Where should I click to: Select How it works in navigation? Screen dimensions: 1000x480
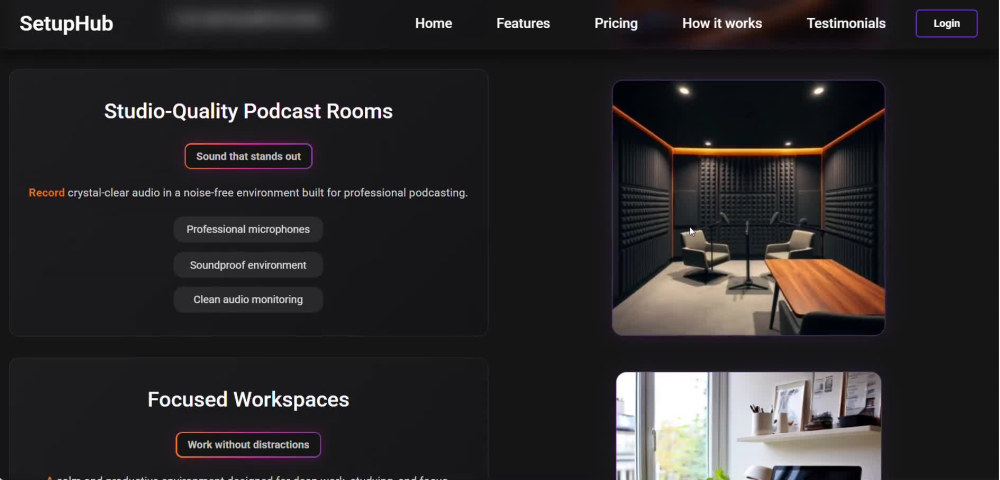pyautogui.click(x=722, y=24)
